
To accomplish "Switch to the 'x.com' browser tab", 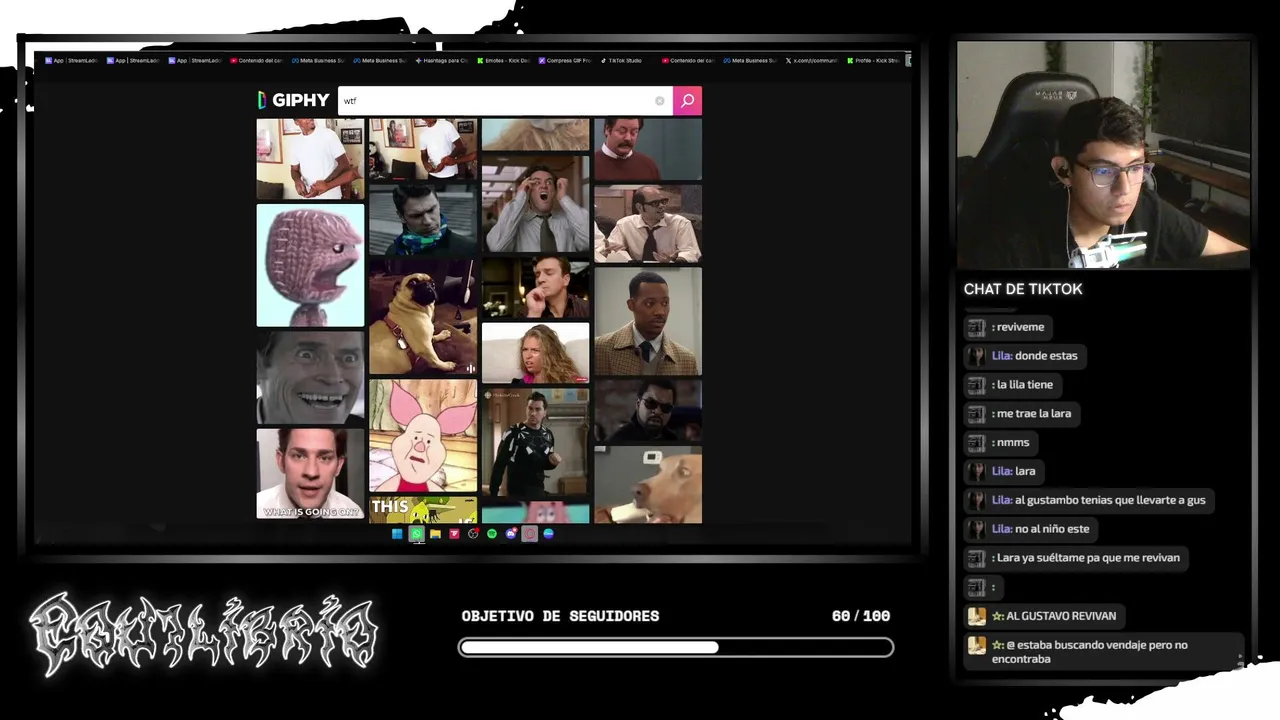I will tap(812, 60).
